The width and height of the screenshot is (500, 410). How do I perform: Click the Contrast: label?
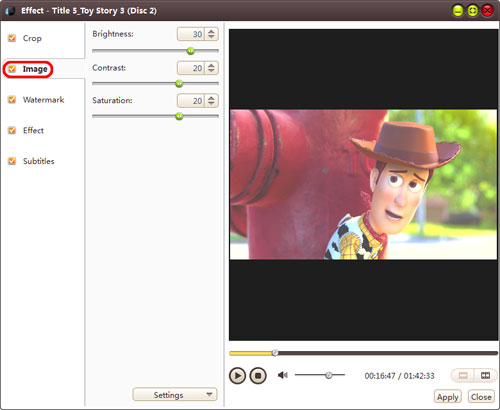coord(109,68)
